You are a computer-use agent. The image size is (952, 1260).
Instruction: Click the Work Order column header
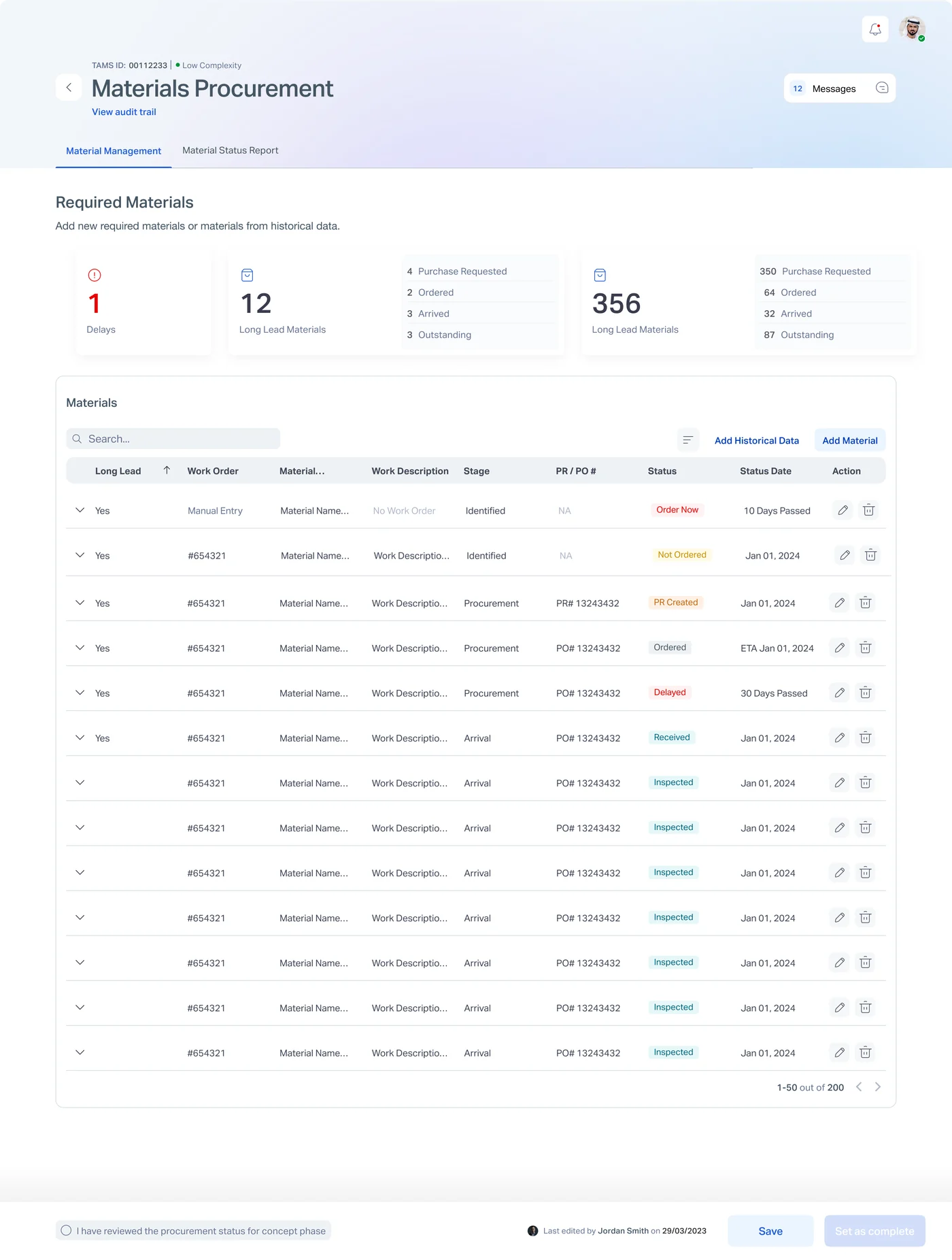pyautogui.click(x=213, y=471)
